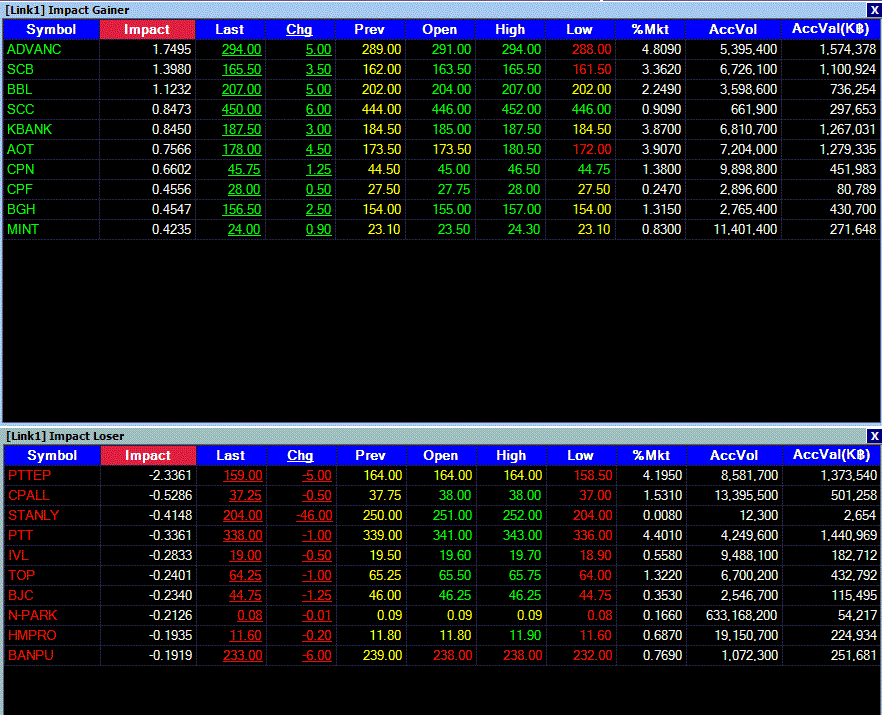Select KBANK symbol row
The height and width of the screenshot is (715, 882).
30,129
